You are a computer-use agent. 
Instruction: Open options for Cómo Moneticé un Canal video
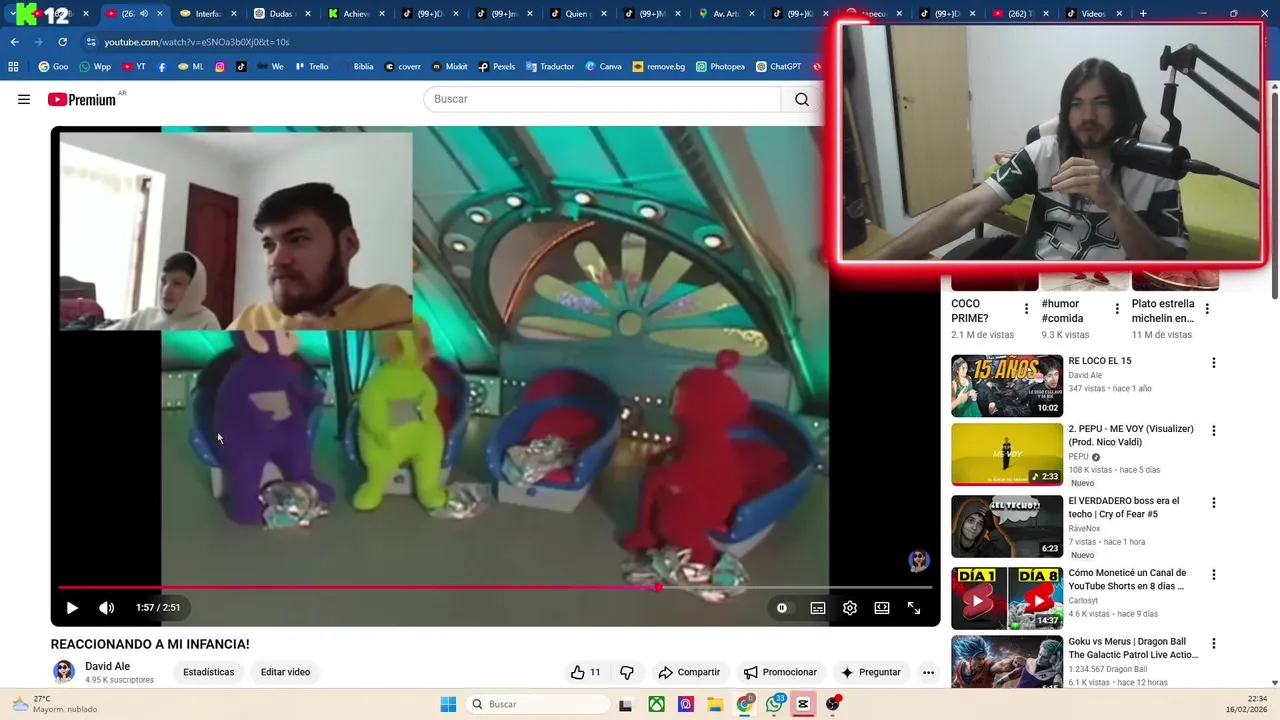click(1213, 575)
